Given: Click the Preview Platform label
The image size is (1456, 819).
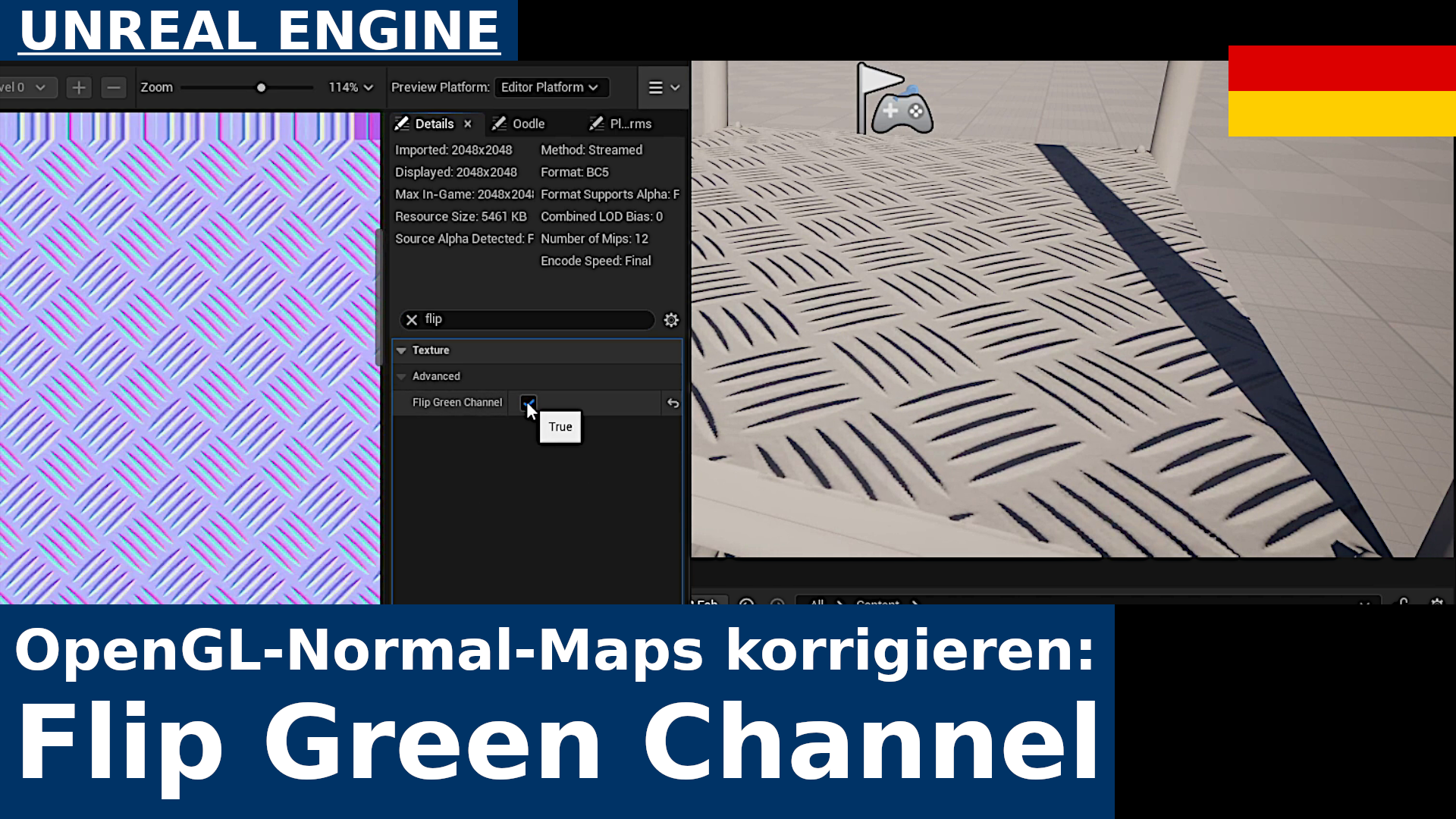Looking at the screenshot, I should point(440,88).
